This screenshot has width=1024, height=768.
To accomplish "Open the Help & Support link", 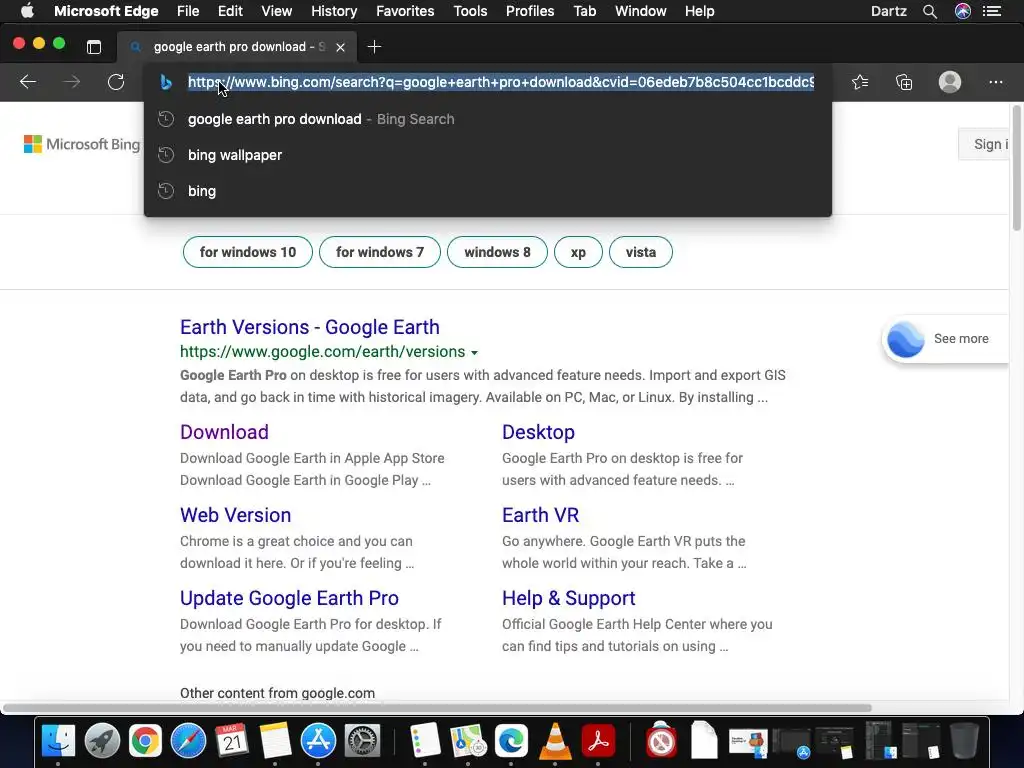I will [568, 598].
